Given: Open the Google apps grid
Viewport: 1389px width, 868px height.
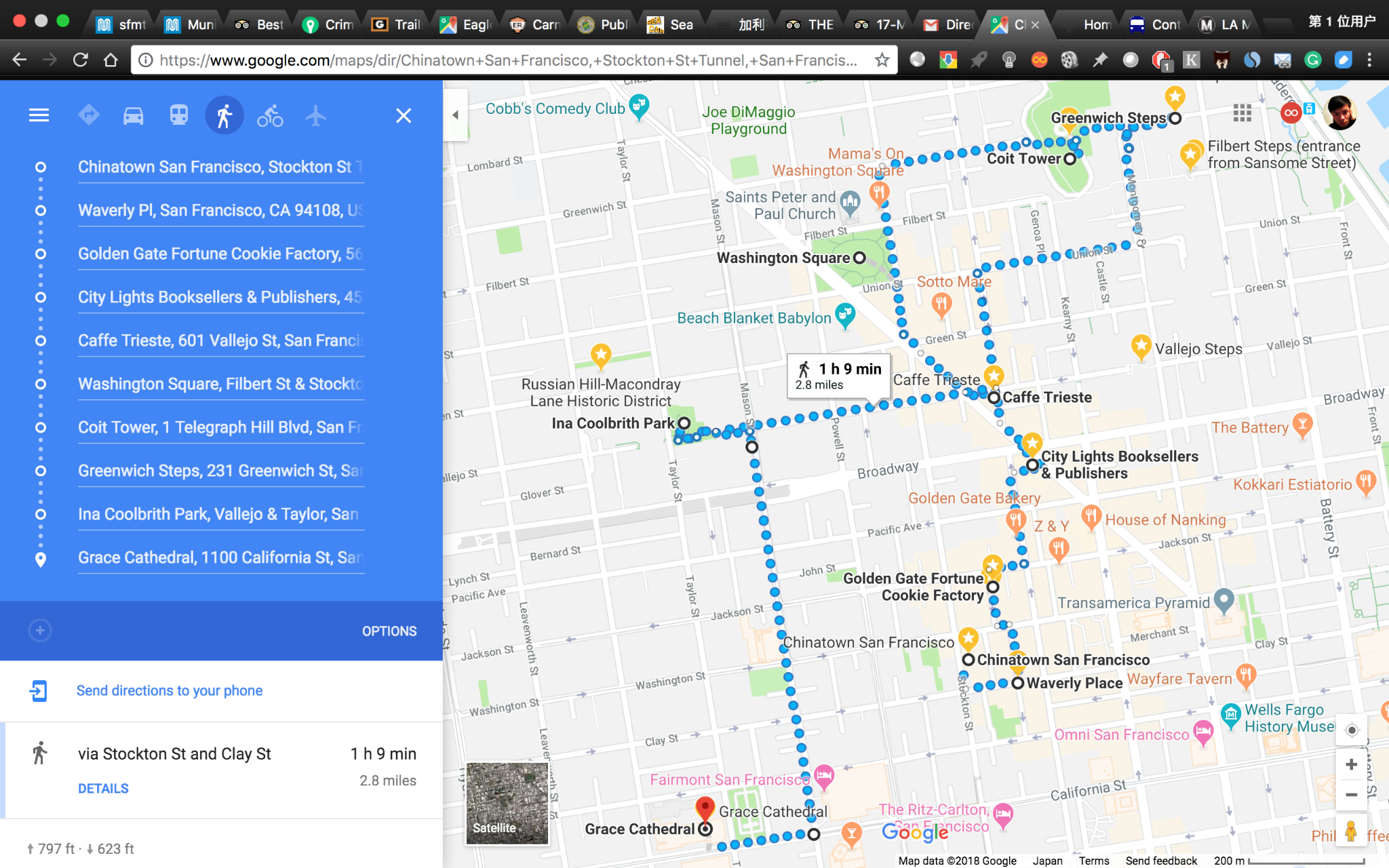Looking at the screenshot, I should [1243, 113].
